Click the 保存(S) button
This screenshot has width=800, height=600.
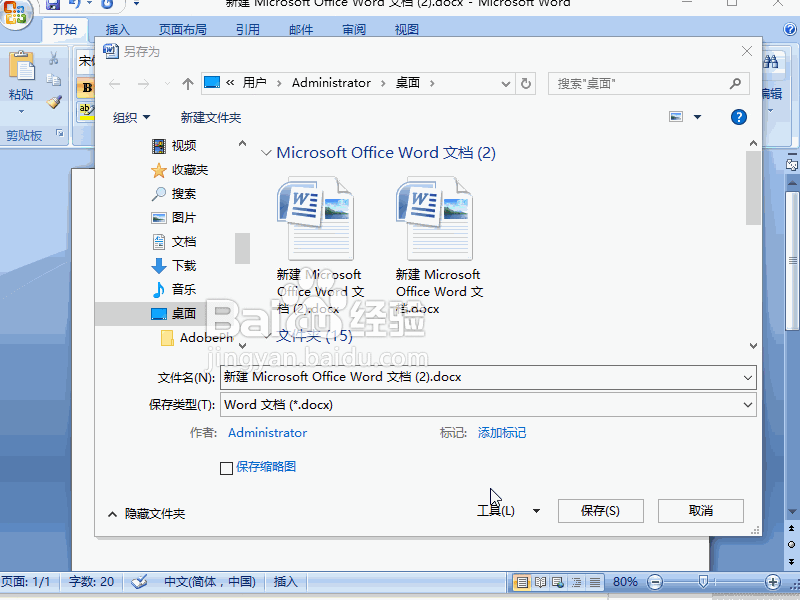600,510
